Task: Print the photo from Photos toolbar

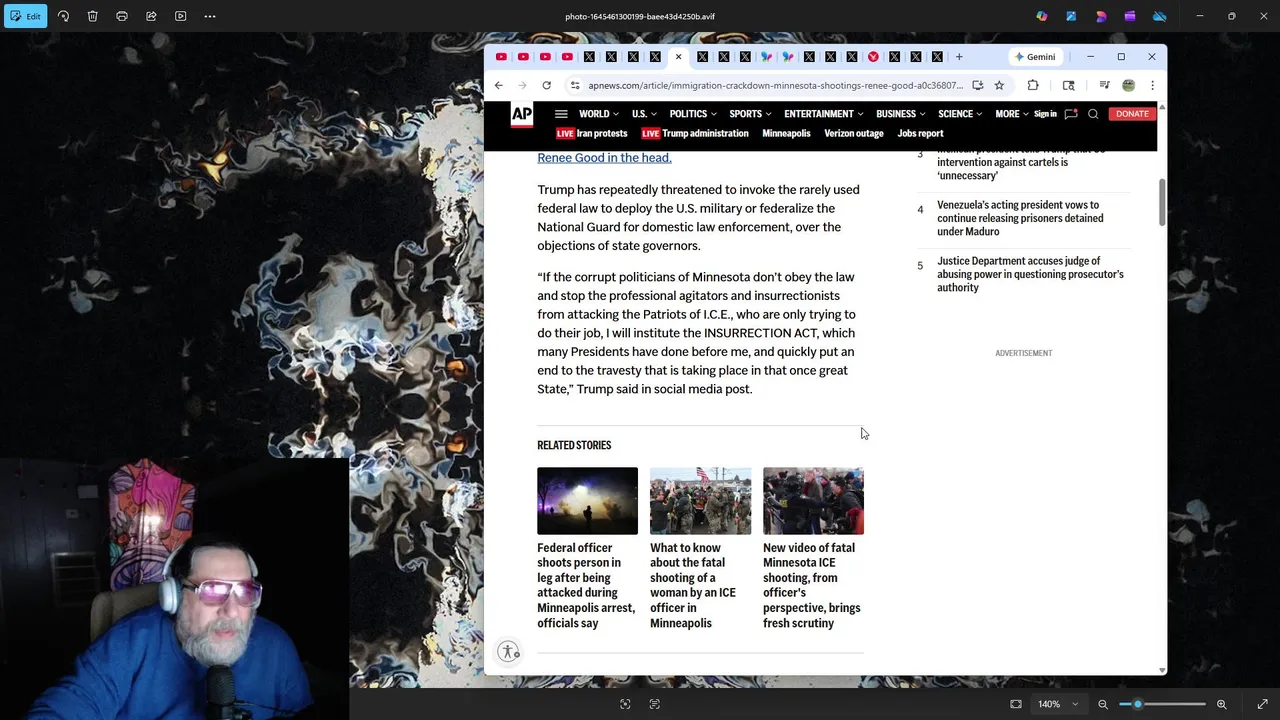Action: tap(122, 16)
